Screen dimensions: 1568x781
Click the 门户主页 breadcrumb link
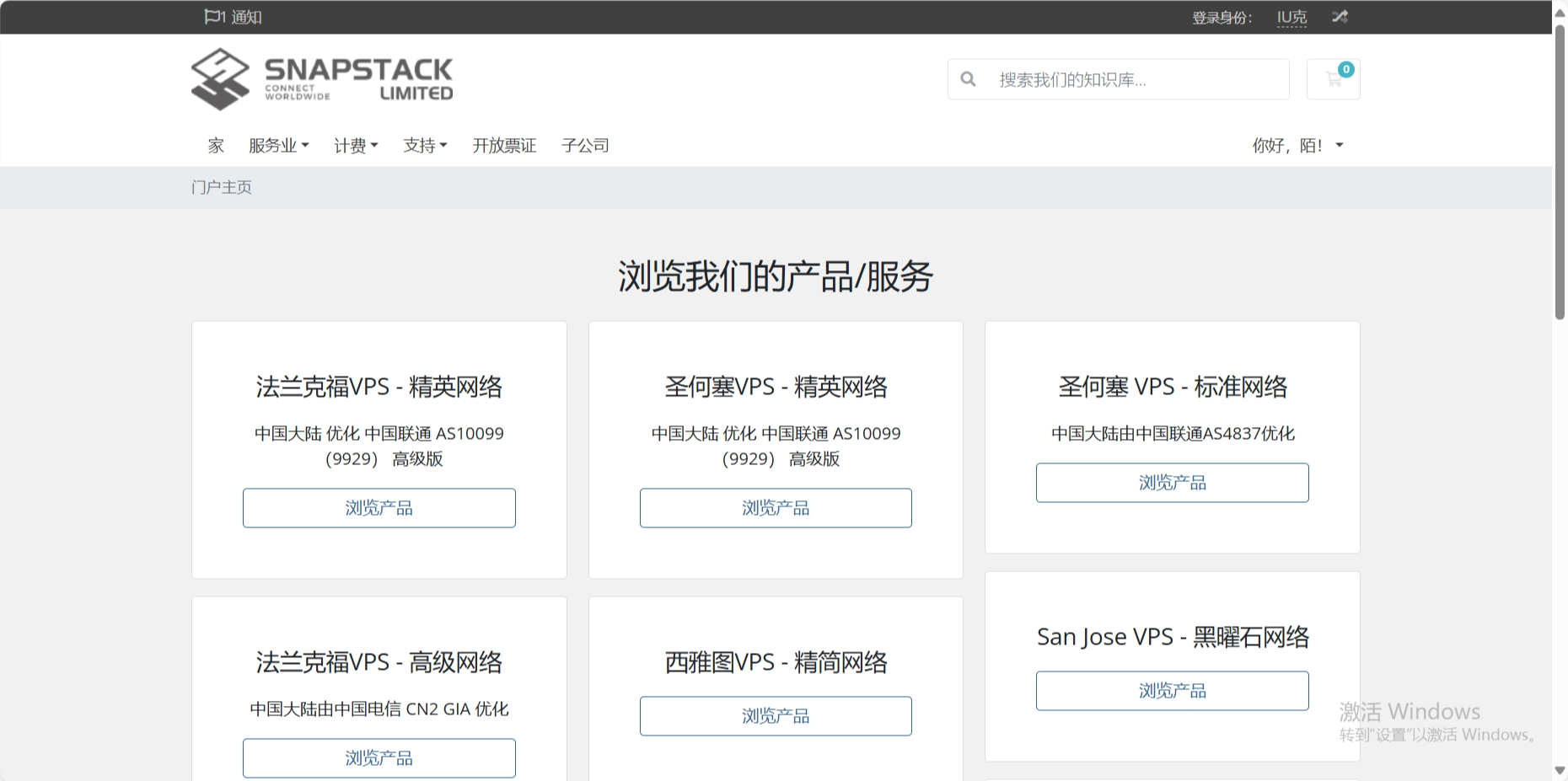tap(221, 187)
